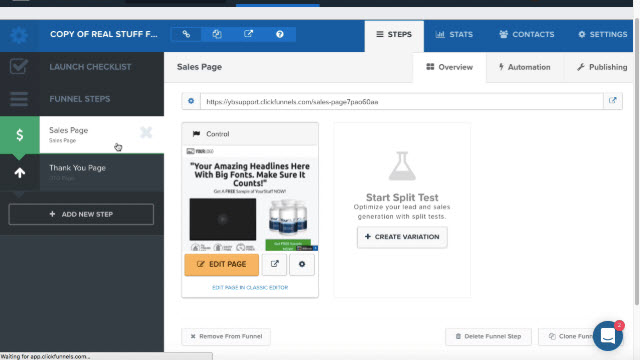Click the sales page URL field
The image size is (640, 361).
[402, 101]
